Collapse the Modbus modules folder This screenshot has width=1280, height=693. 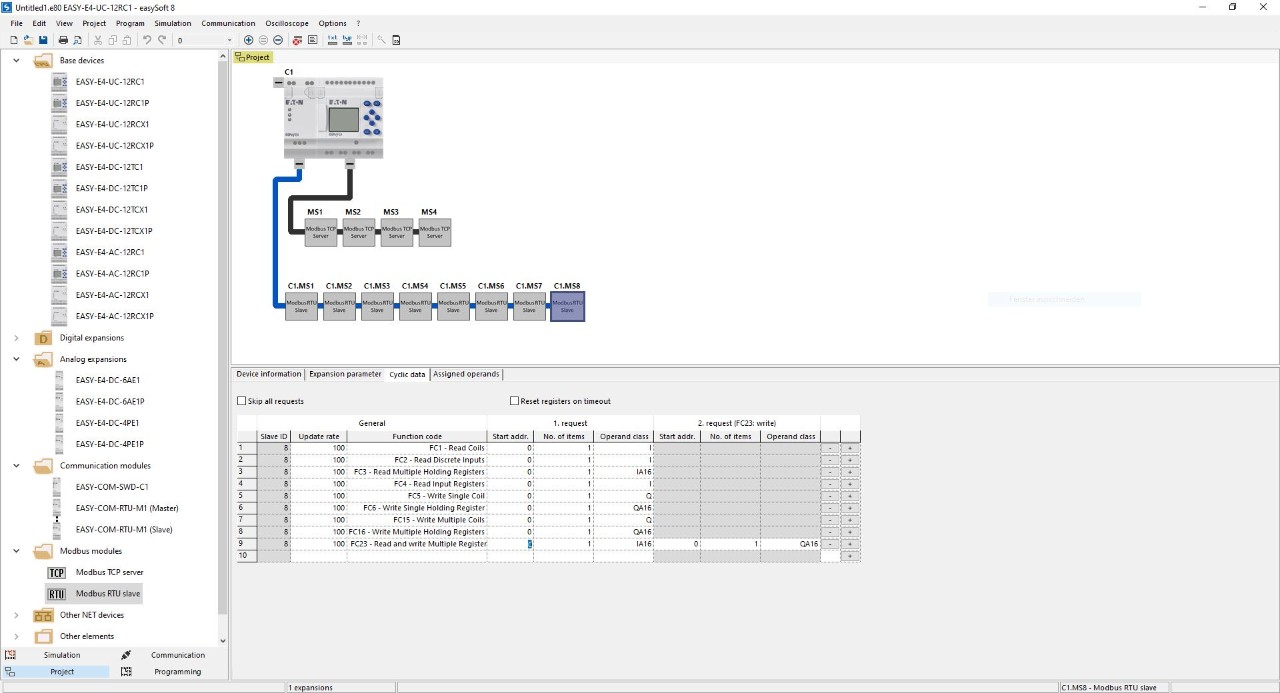point(16,551)
